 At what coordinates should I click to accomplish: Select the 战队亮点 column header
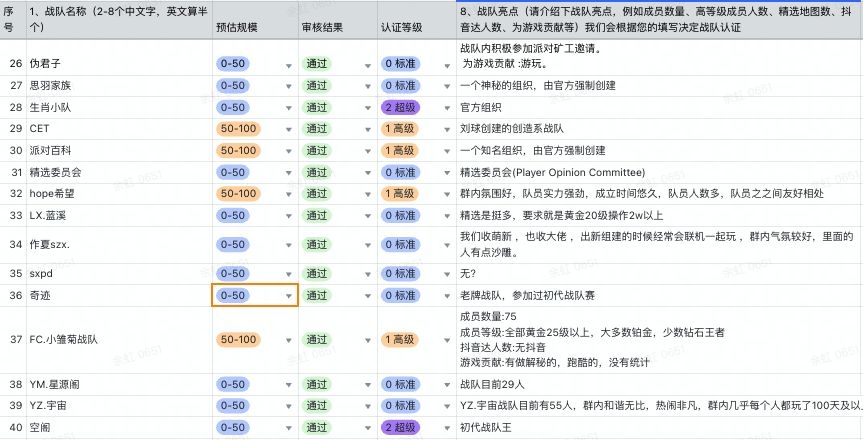pos(659,20)
